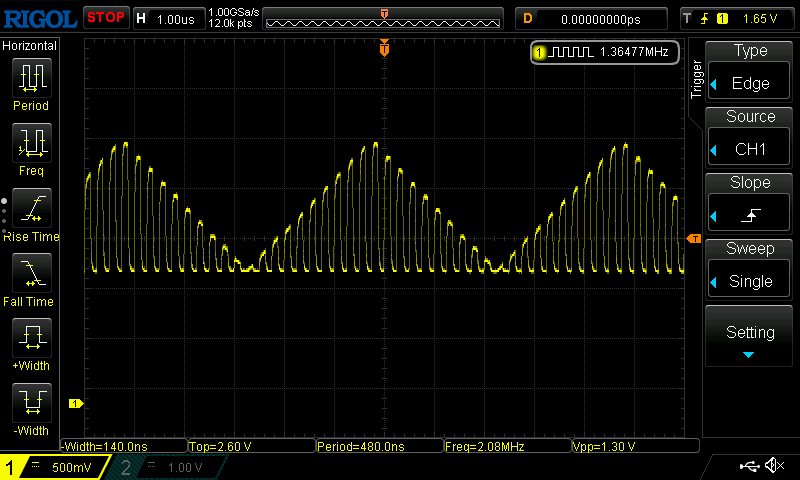Select the Fall Time measurement icon

(x=32, y=272)
